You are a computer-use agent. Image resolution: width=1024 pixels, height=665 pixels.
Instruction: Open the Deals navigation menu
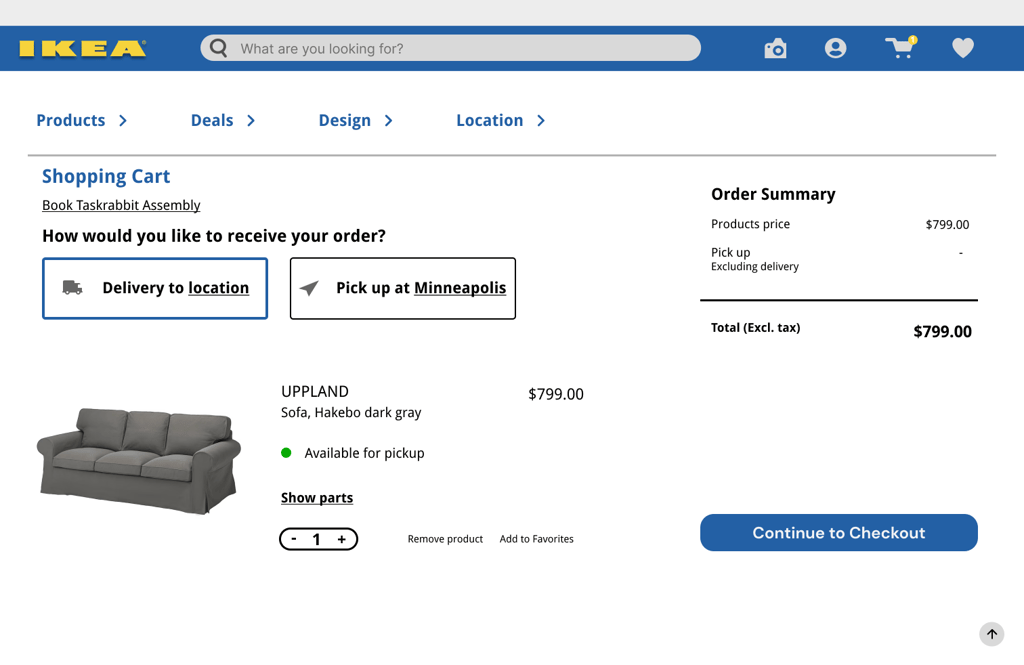pos(212,120)
